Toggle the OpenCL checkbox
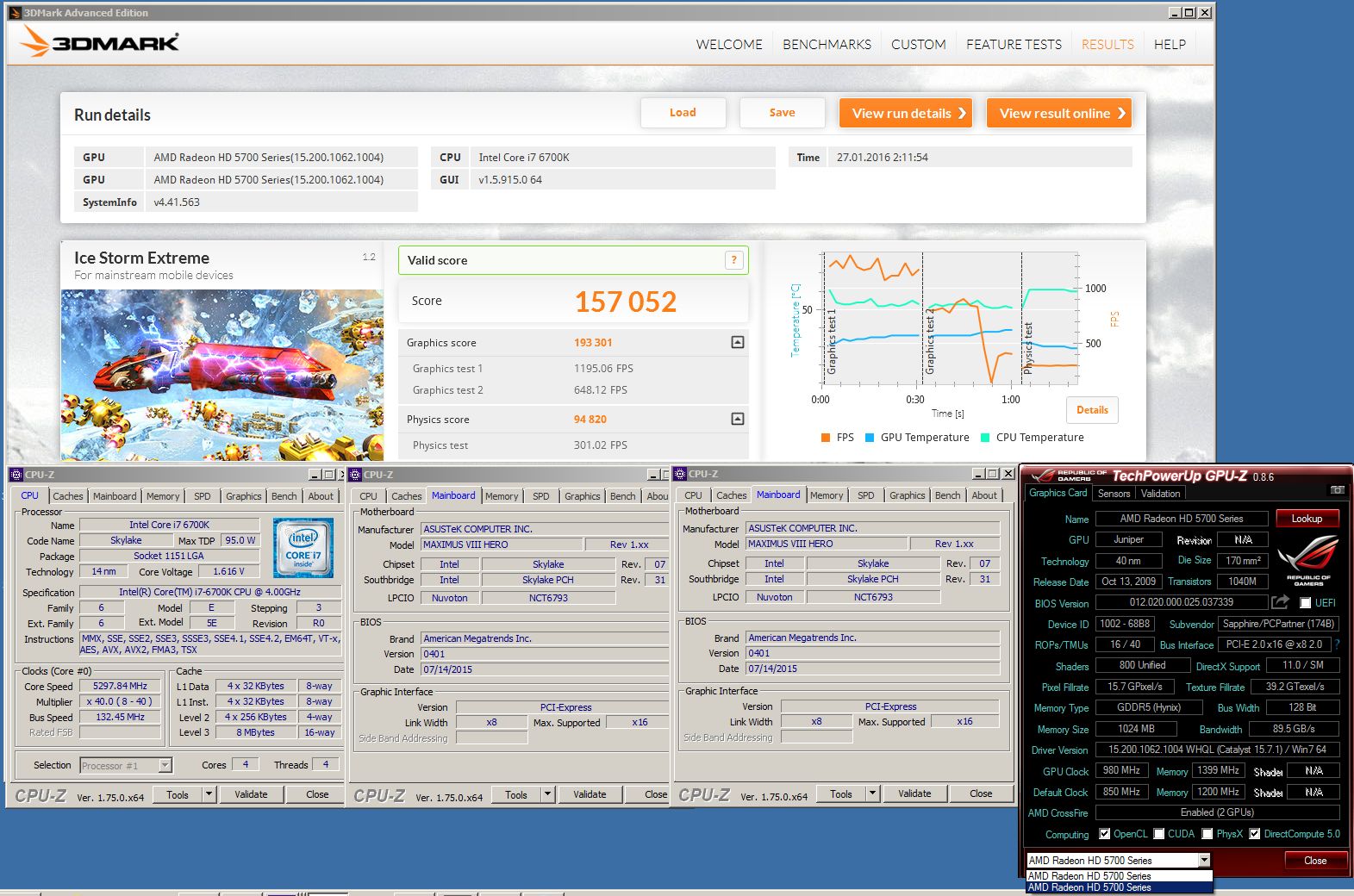The image size is (1354, 896). coord(1104,834)
